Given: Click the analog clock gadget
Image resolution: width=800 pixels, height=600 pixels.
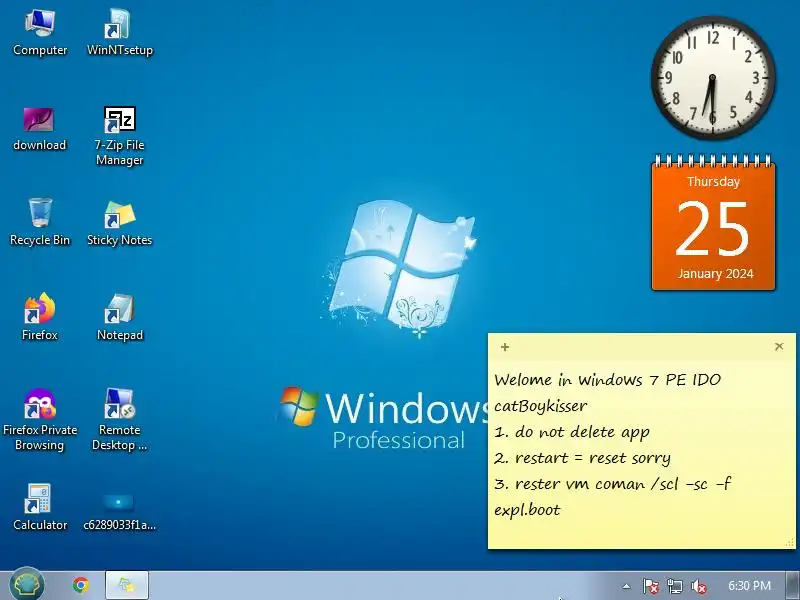Looking at the screenshot, I should click(713, 78).
